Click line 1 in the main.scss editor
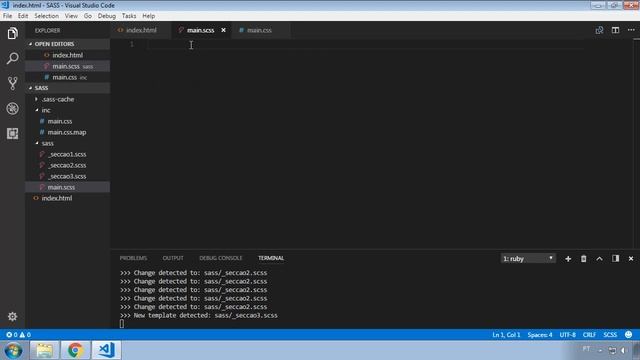 click(365, 44)
